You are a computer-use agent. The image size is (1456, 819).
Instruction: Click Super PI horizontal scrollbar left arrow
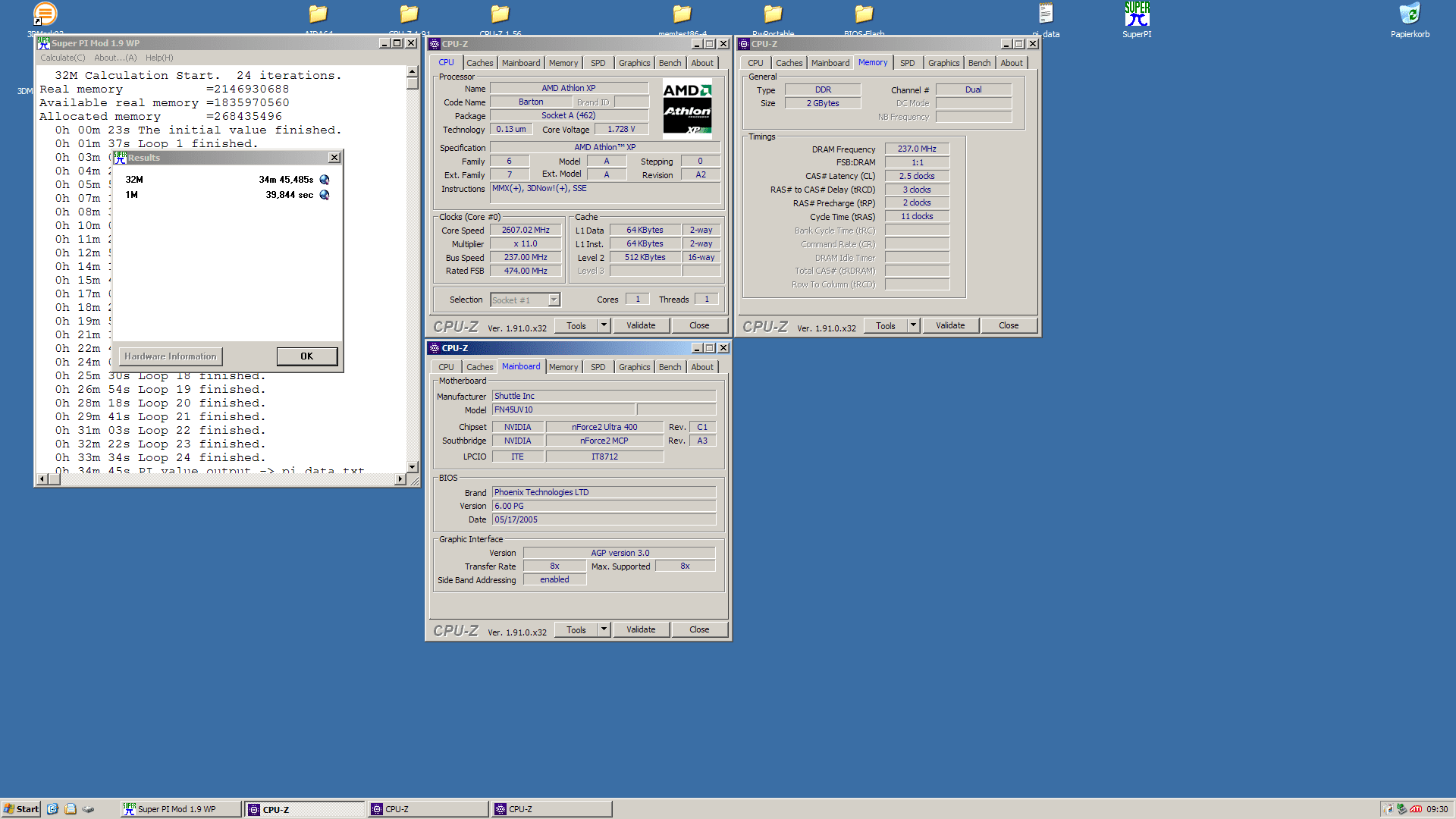click(42, 479)
